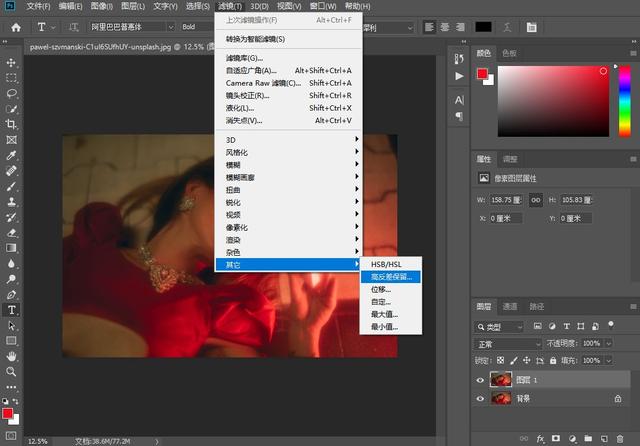Viewport: 640px width, 446px height.
Task: Click the Home icon in options bar
Action: (x=16, y=27)
